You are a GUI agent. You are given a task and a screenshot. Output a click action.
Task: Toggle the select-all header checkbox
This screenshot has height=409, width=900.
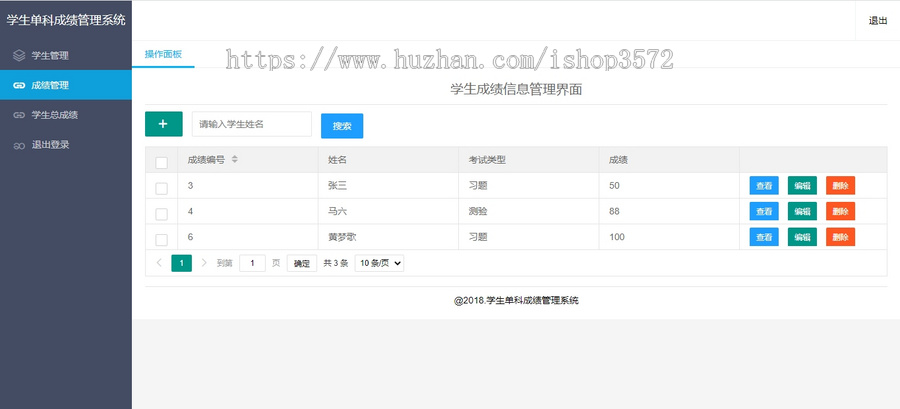(162, 162)
